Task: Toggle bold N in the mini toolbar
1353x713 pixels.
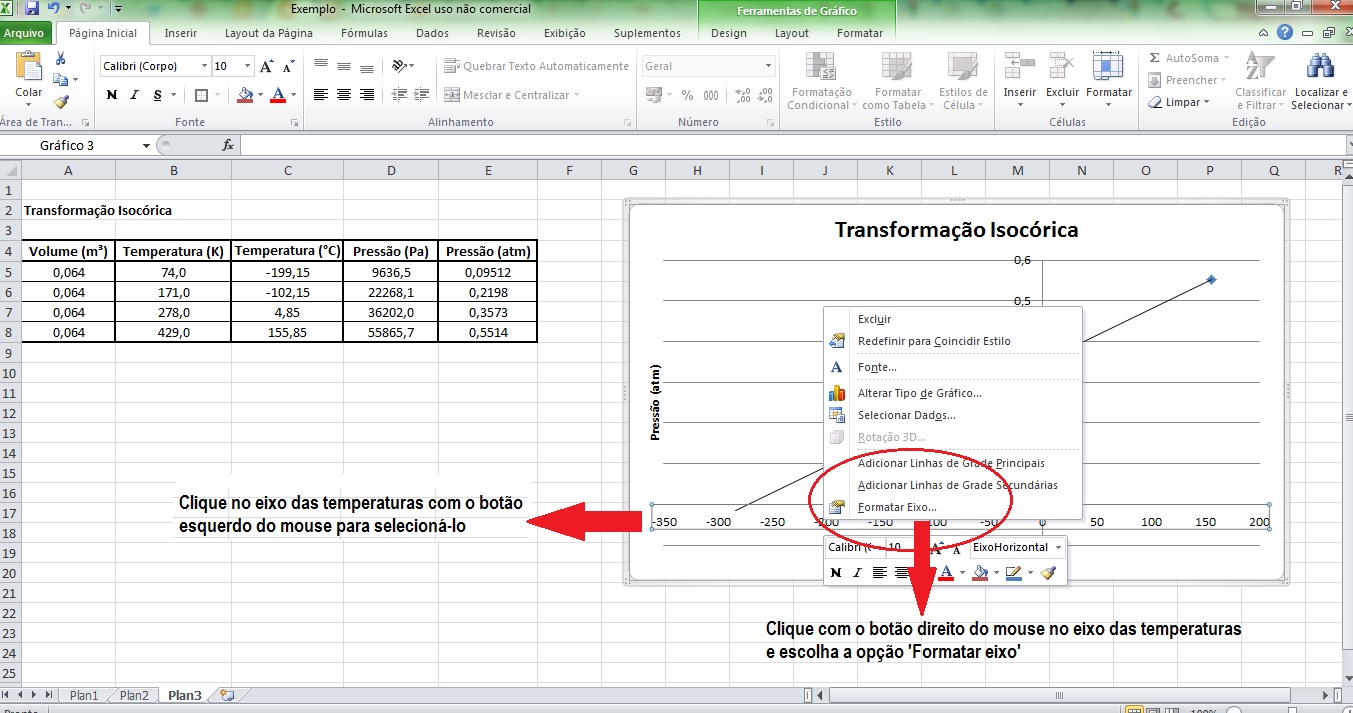Action: [x=836, y=573]
